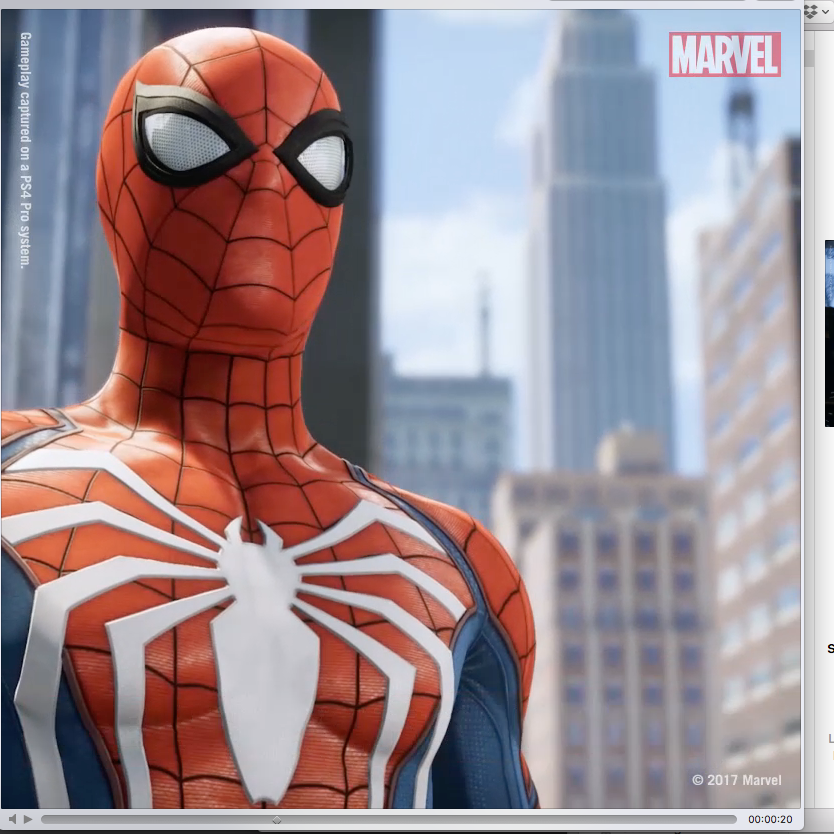
Task: Click the playhead marker on the seek bar
Action: (277, 820)
